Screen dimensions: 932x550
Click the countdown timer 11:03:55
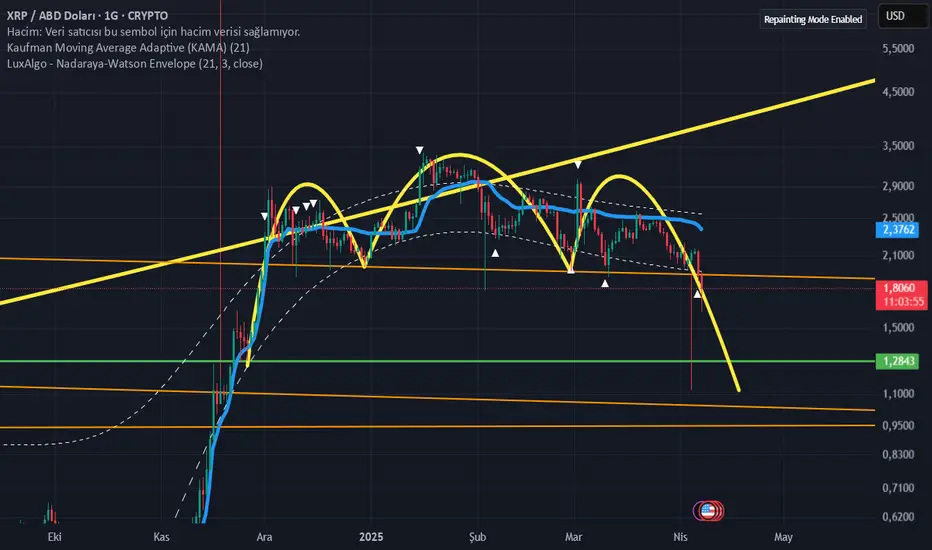click(x=903, y=302)
